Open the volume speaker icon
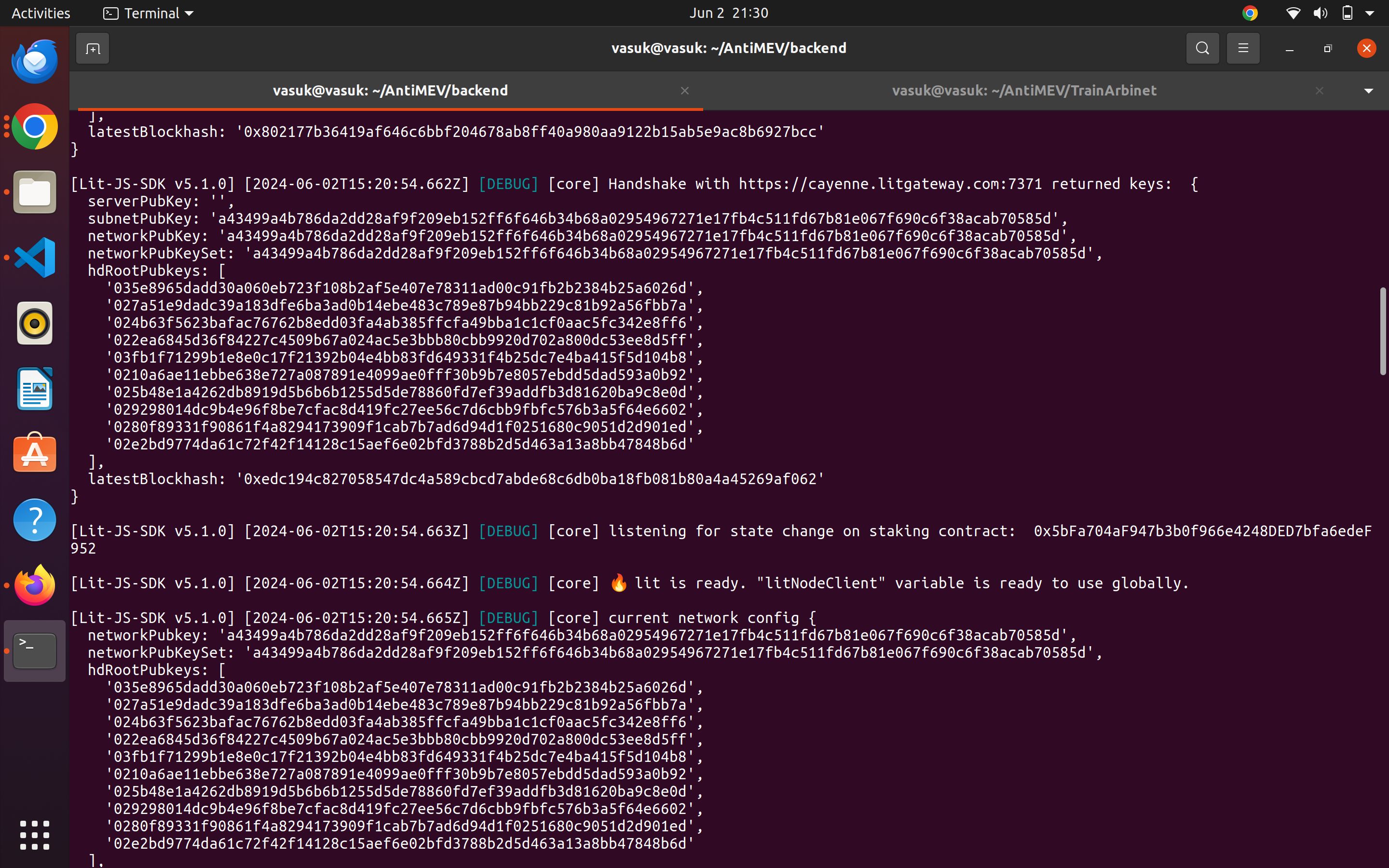Image resolution: width=1389 pixels, height=868 pixels. (x=1320, y=13)
